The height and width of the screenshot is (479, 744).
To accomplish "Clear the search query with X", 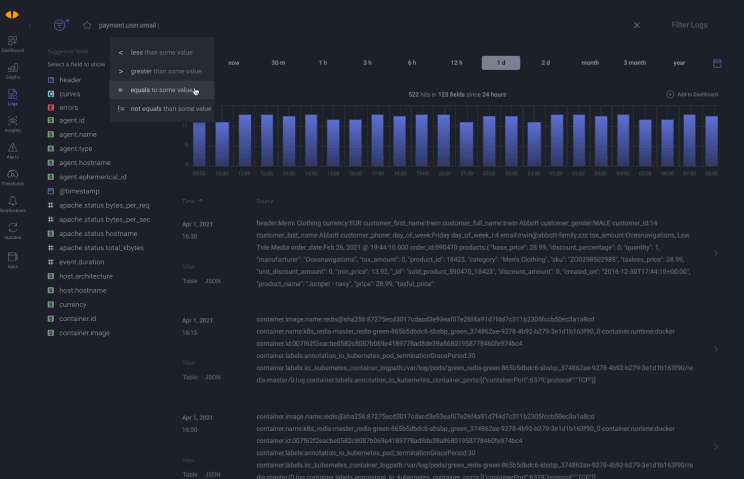I will click(x=638, y=25).
